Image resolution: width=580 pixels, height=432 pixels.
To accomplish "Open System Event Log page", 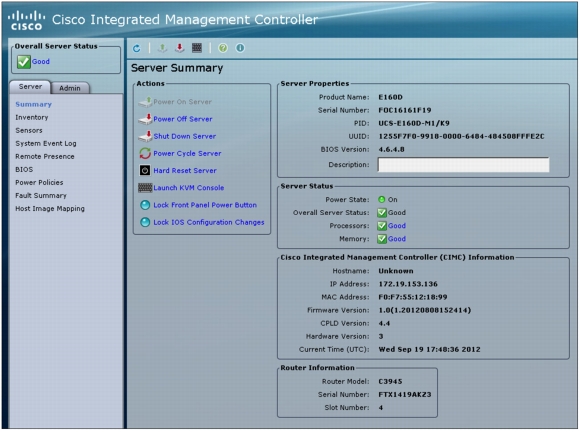I will (46, 144).
